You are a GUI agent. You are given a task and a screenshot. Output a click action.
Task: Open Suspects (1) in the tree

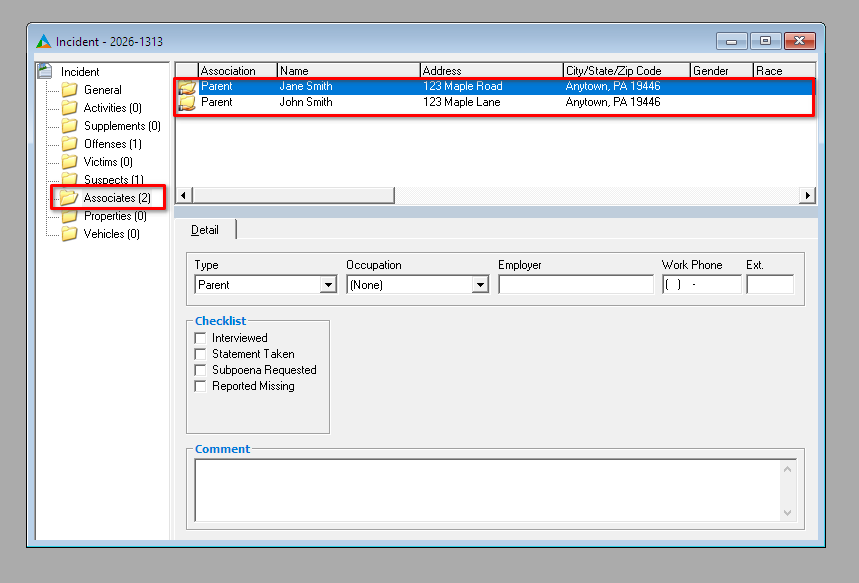click(x=113, y=179)
